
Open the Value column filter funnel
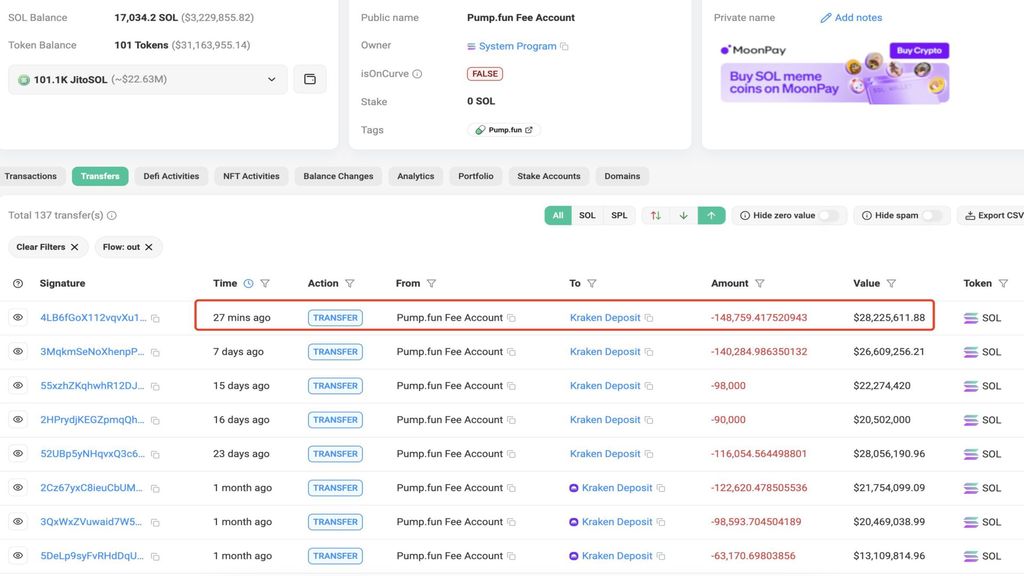(891, 283)
